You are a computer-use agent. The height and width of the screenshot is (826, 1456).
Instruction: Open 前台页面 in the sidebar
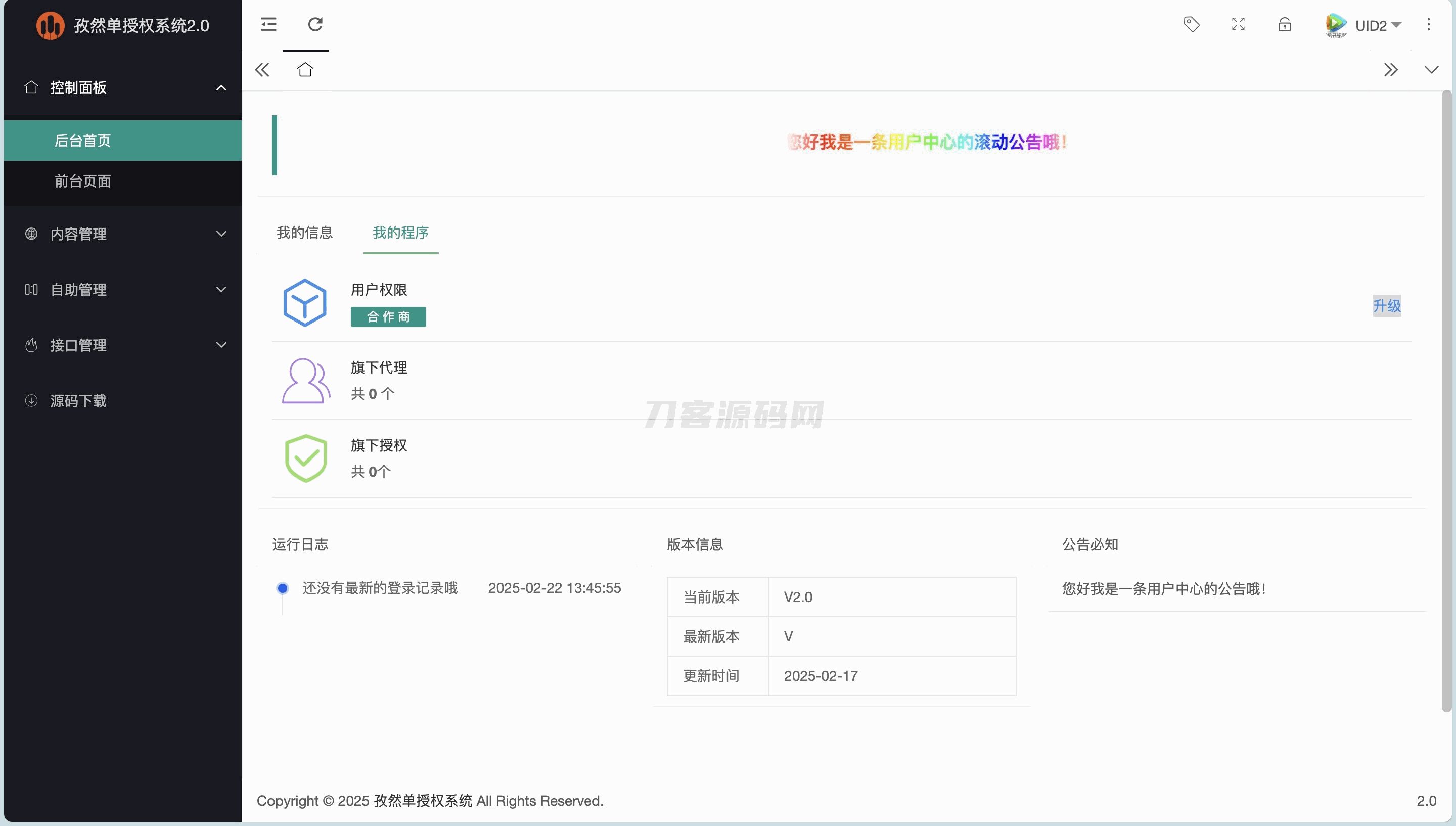click(x=83, y=181)
